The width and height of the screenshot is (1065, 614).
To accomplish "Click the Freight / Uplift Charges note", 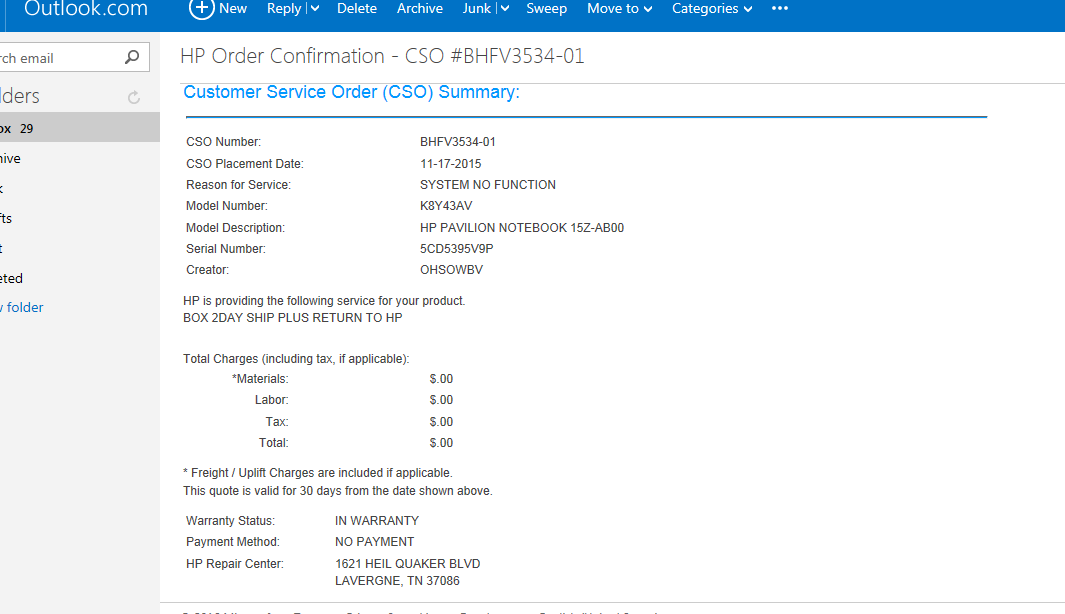I will 317,473.
